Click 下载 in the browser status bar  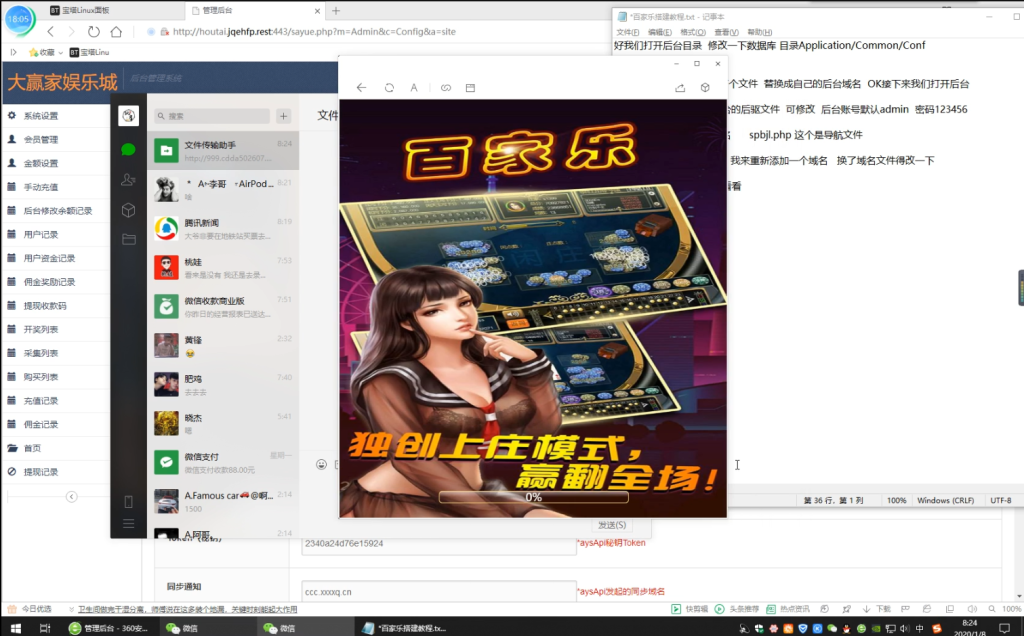click(876, 609)
